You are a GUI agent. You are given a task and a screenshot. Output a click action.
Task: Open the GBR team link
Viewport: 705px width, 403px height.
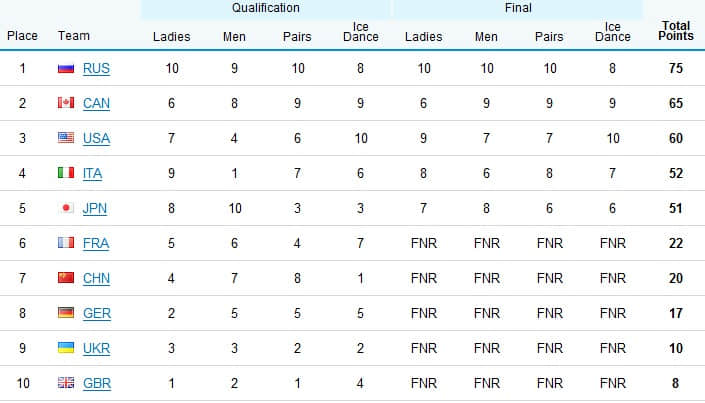tap(97, 384)
